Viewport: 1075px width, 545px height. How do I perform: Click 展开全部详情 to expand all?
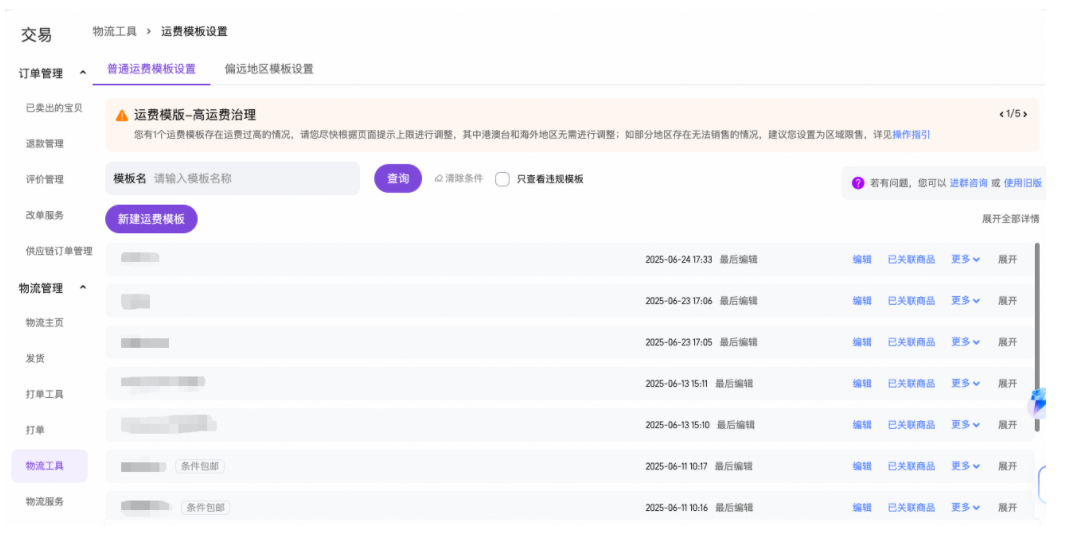[1011, 219]
